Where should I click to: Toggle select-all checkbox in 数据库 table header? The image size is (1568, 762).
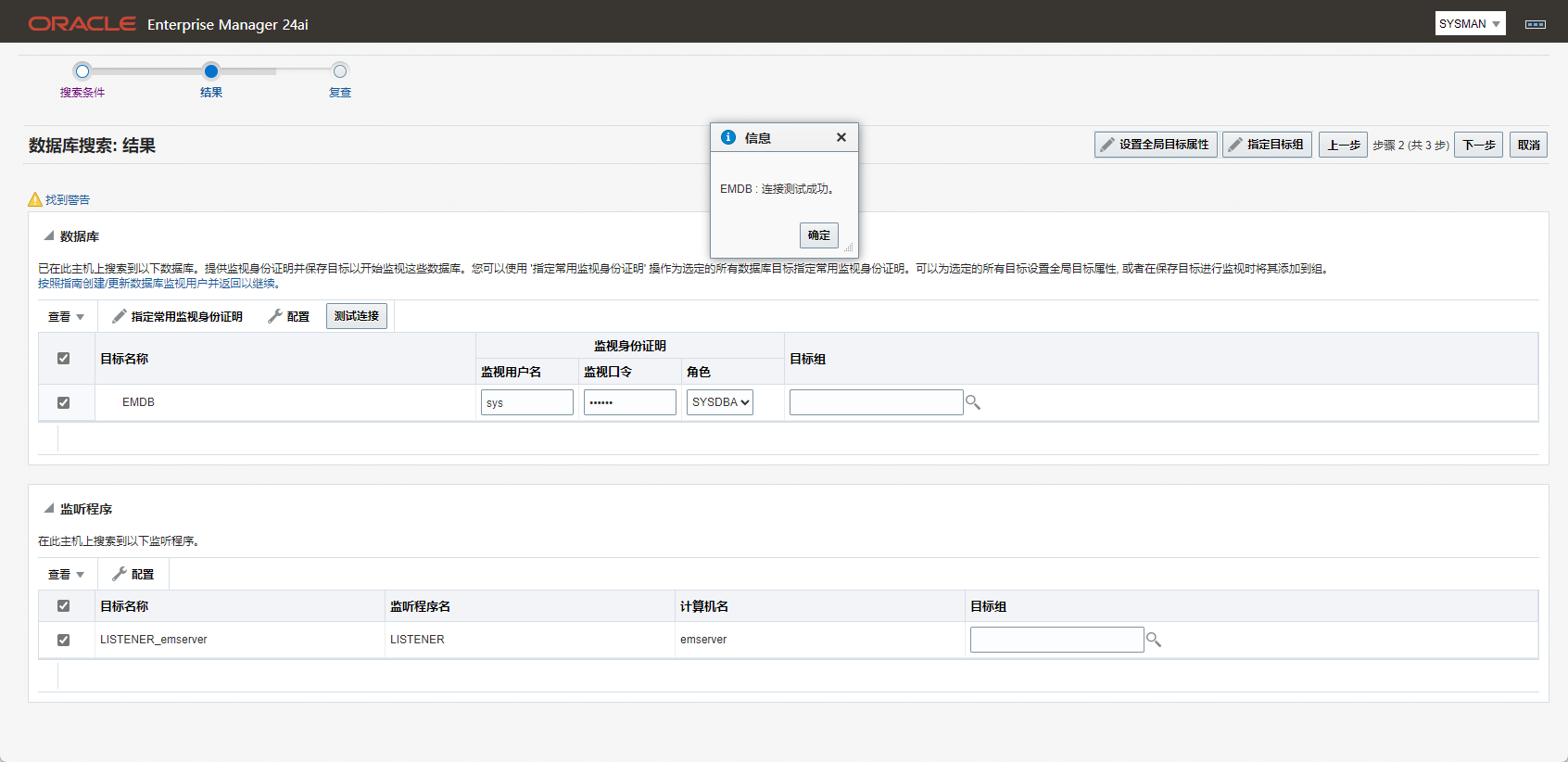[x=64, y=359]
